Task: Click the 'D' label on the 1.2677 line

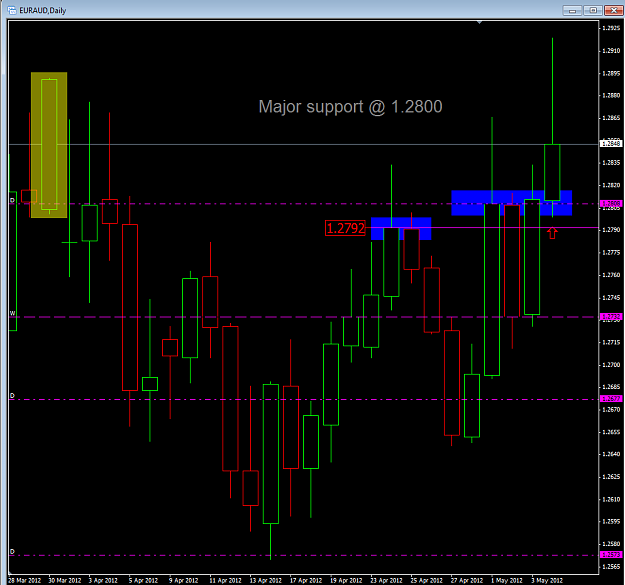Action: tap(12, 396)
